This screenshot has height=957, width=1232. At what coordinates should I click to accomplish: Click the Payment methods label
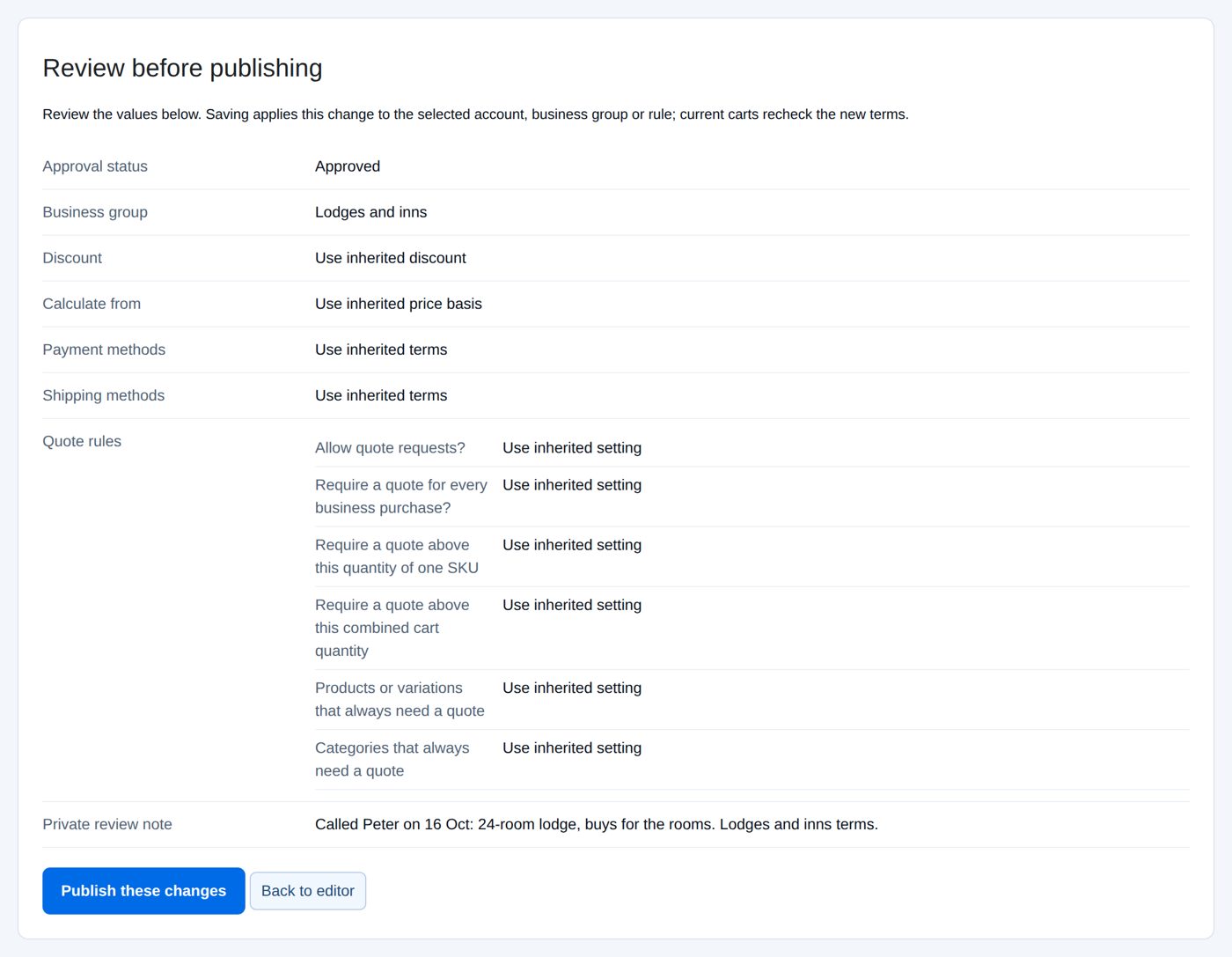(104, 350)
